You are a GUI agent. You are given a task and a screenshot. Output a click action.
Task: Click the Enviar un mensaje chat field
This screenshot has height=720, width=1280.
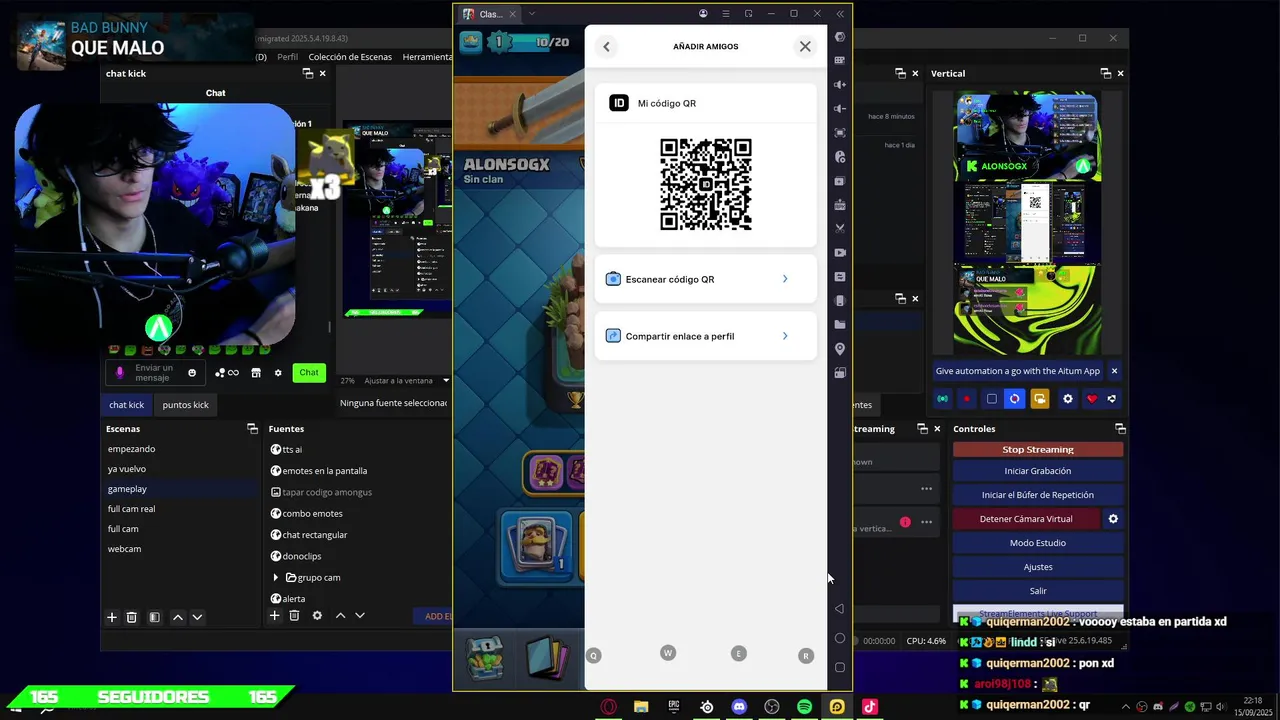coord(156,373)
